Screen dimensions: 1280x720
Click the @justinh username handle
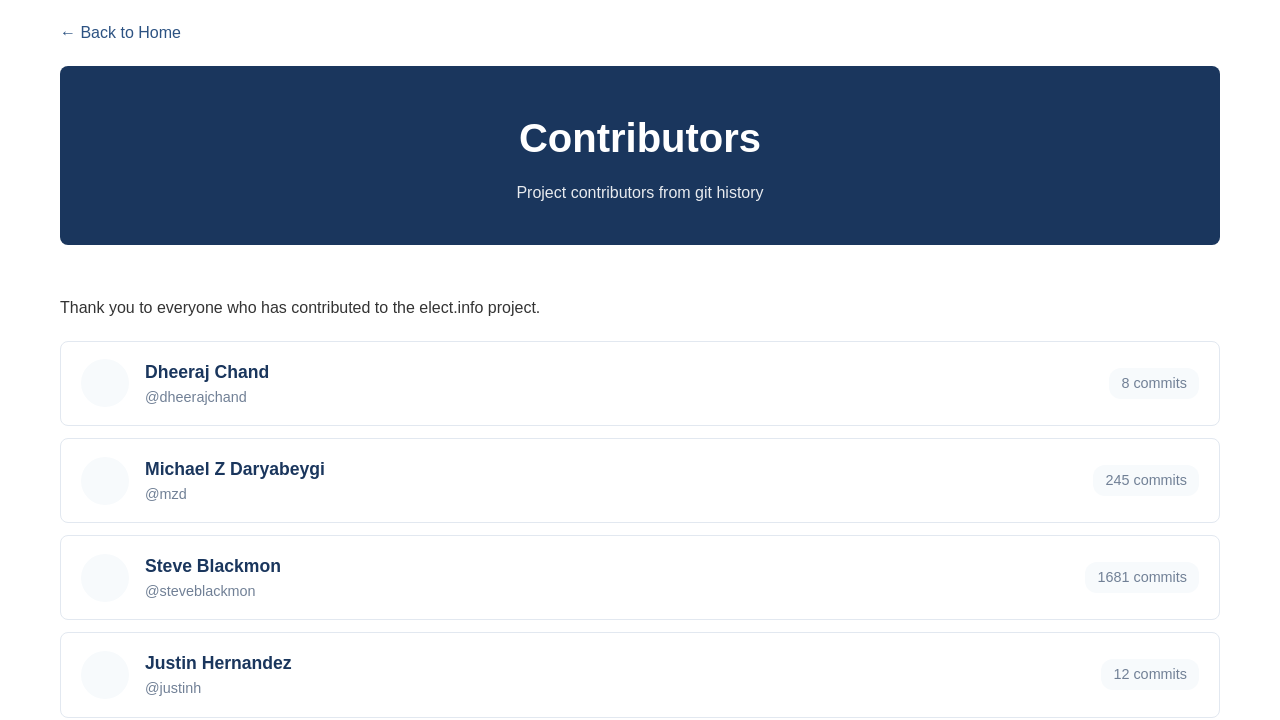173,688
